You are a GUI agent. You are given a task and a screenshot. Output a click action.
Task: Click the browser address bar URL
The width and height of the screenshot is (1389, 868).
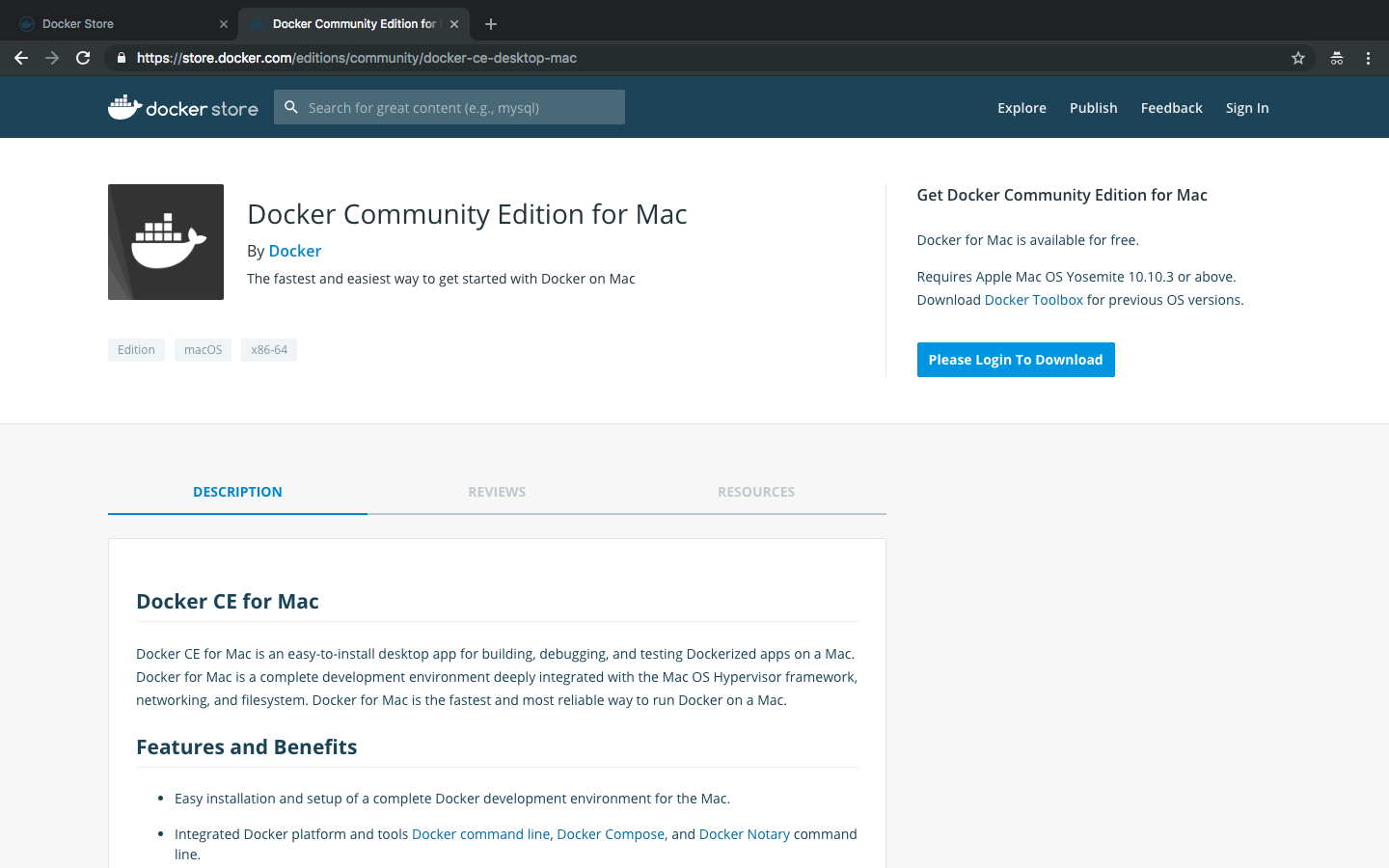tap(357, 58)
